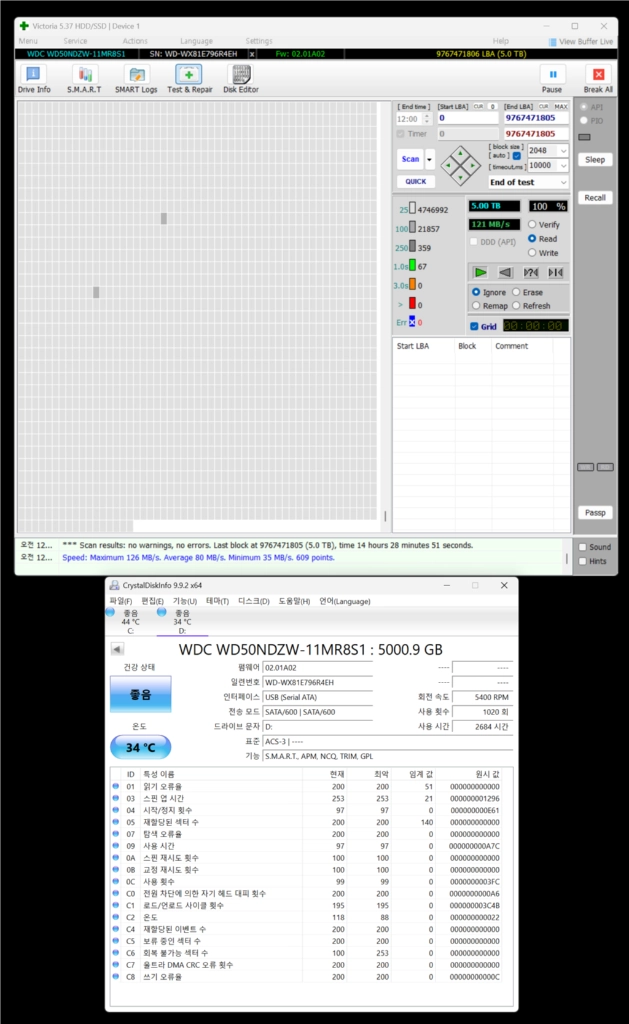Screen dimensions: 629x1024
Task: Click the Sleep button
Action: (x=595, y=159)
